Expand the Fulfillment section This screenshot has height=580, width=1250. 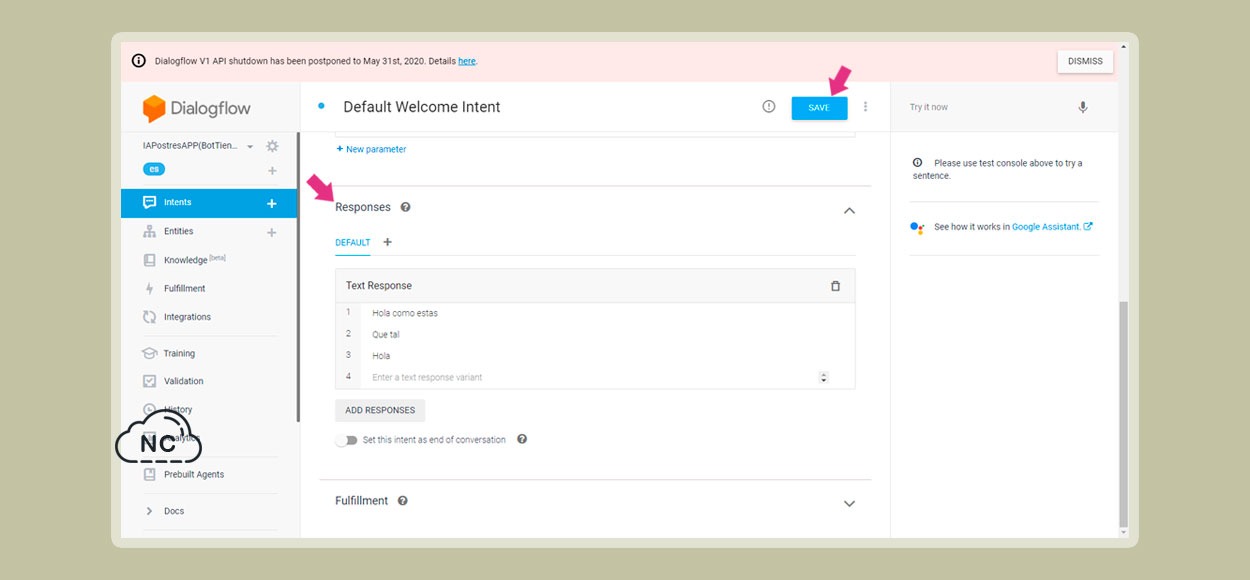pos(849,504)
